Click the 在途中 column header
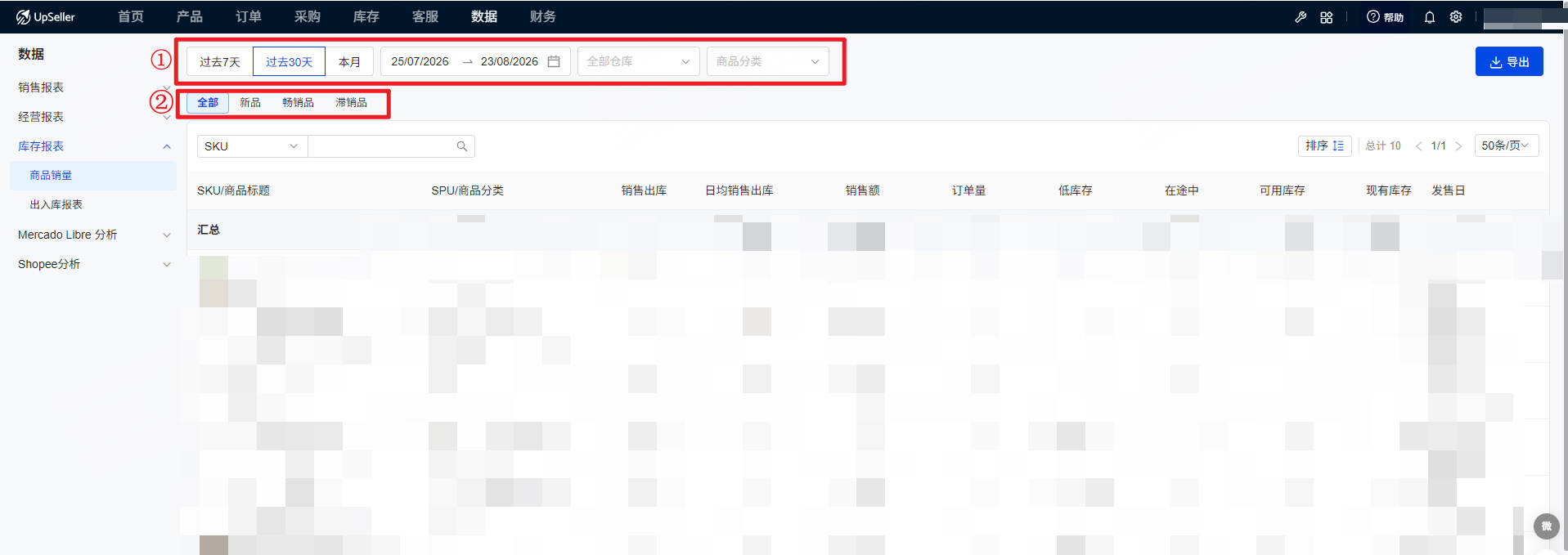Image resolution: width=1568 pixels, height=555 pixels. [1181, 190]
